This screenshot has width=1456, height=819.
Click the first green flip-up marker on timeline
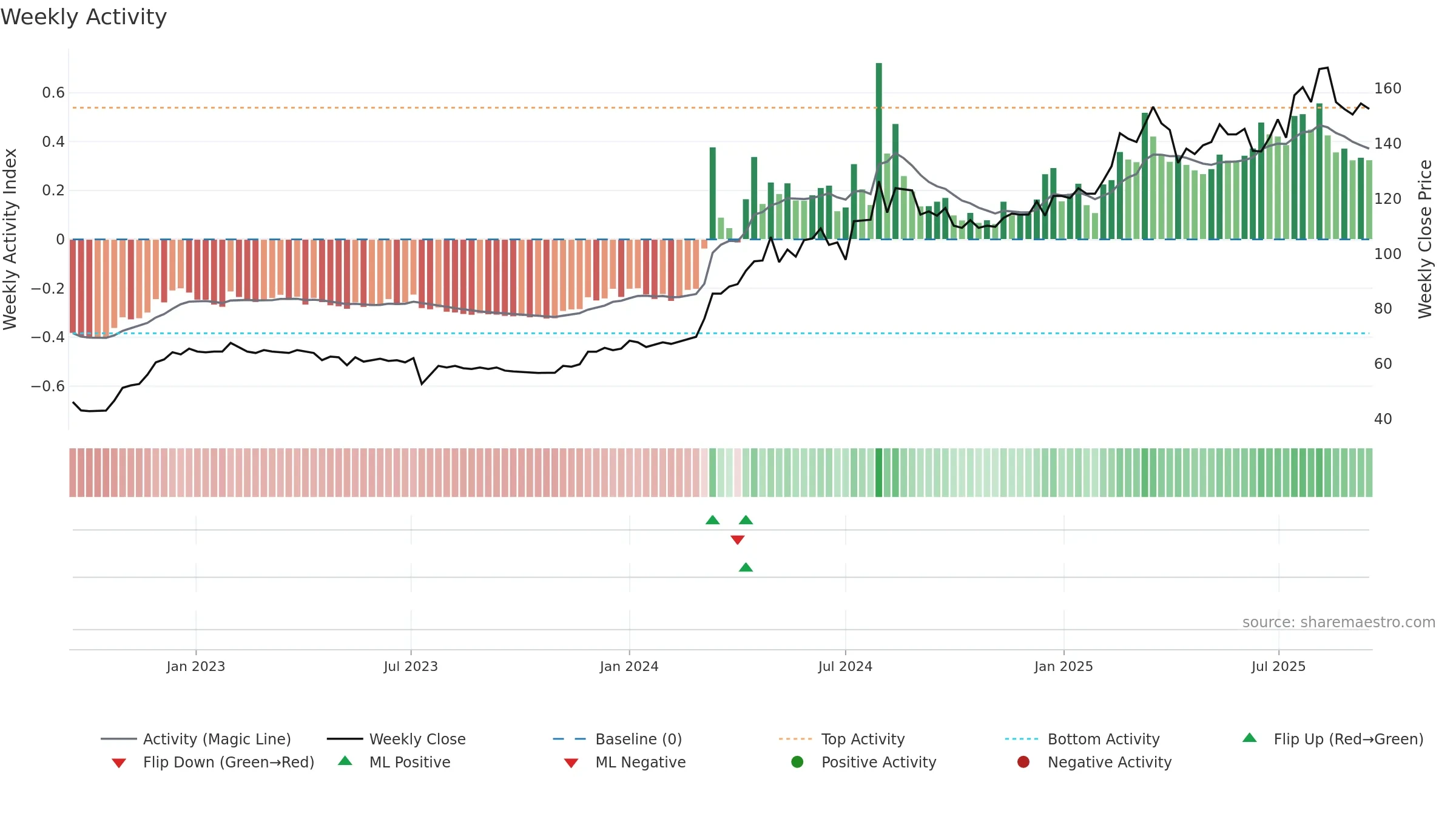tap(713, 520)
